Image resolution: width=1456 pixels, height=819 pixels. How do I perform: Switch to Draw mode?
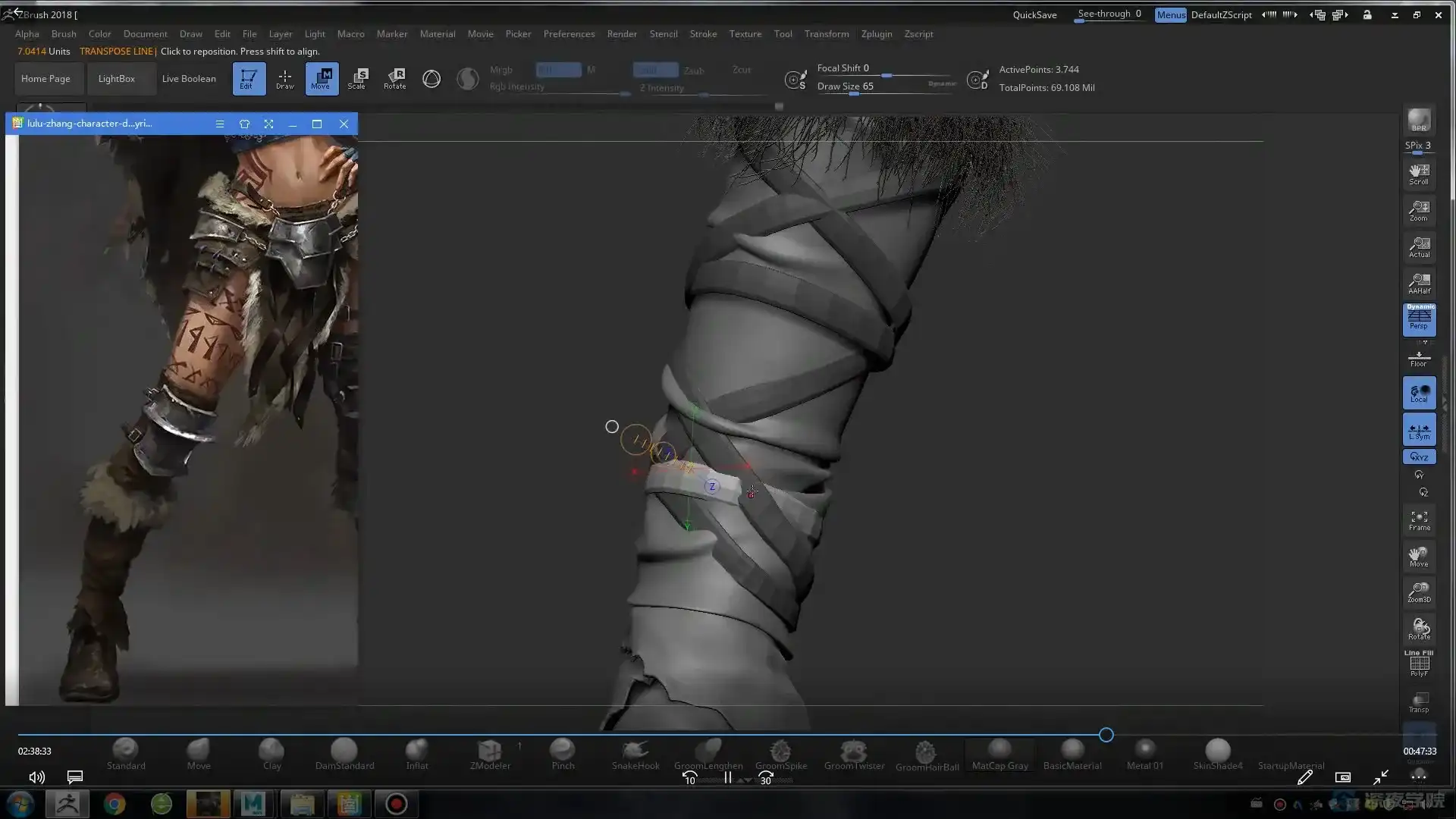[x=284, y=78]
